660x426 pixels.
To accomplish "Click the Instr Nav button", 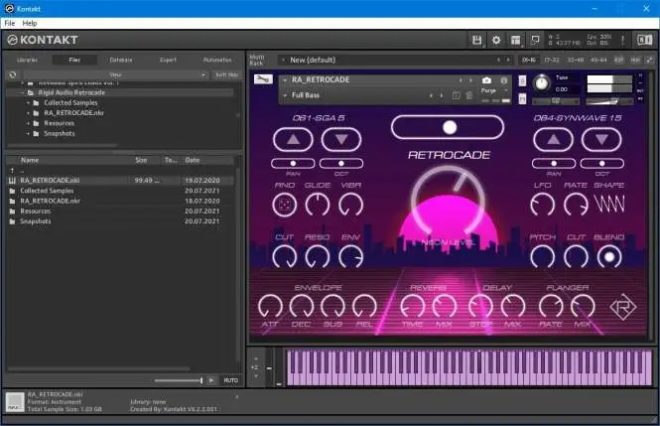I will point(227,75).
